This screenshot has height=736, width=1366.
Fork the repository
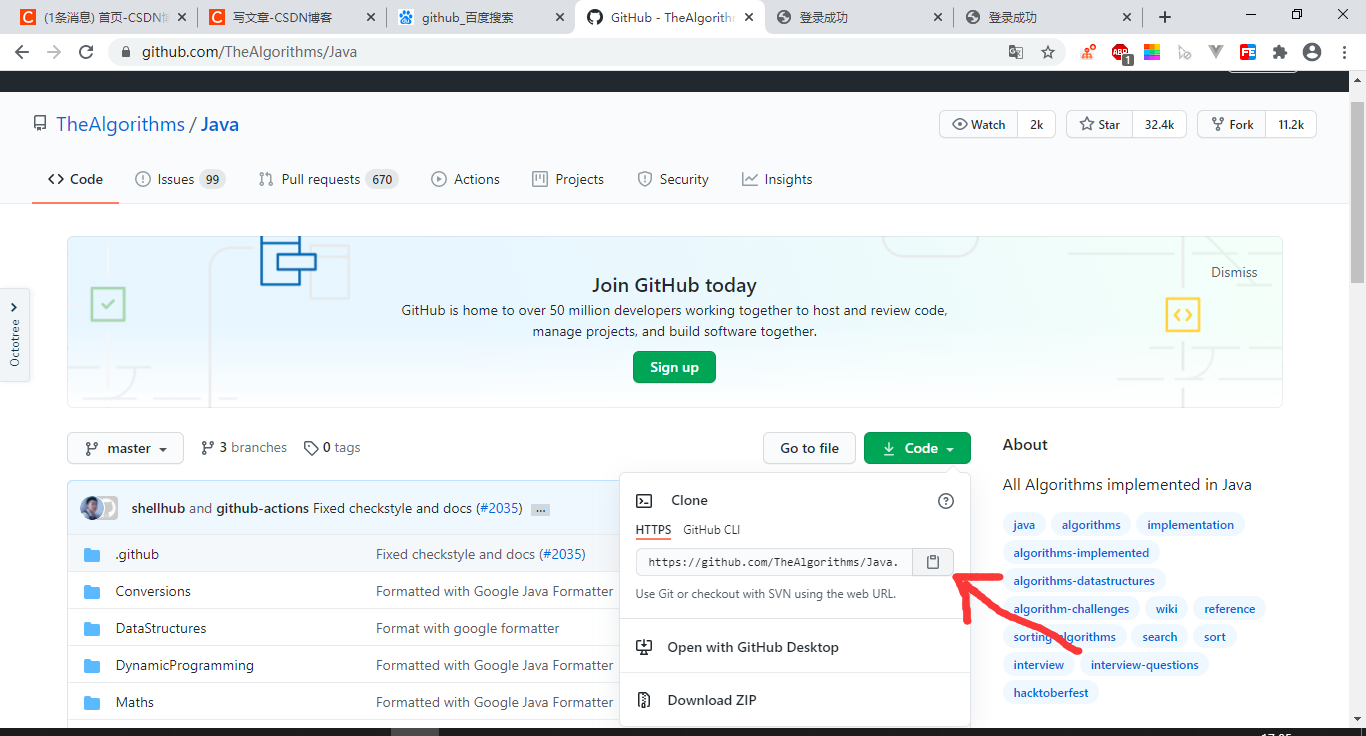pos(1232,124)
